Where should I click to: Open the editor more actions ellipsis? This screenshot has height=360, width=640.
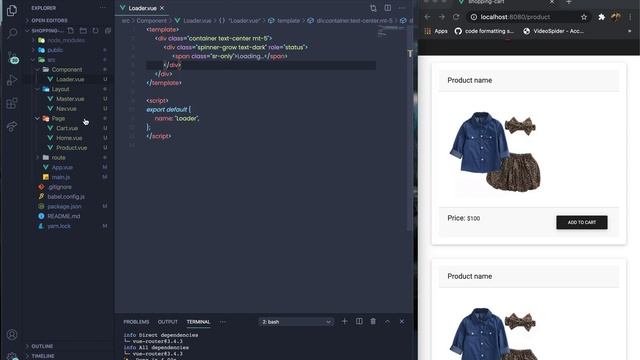click(x=402, y=8)
